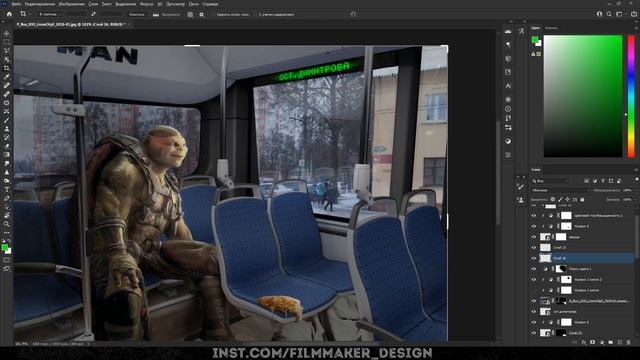Select the Hand tool

pyautogui.click(x=7, y=215)
